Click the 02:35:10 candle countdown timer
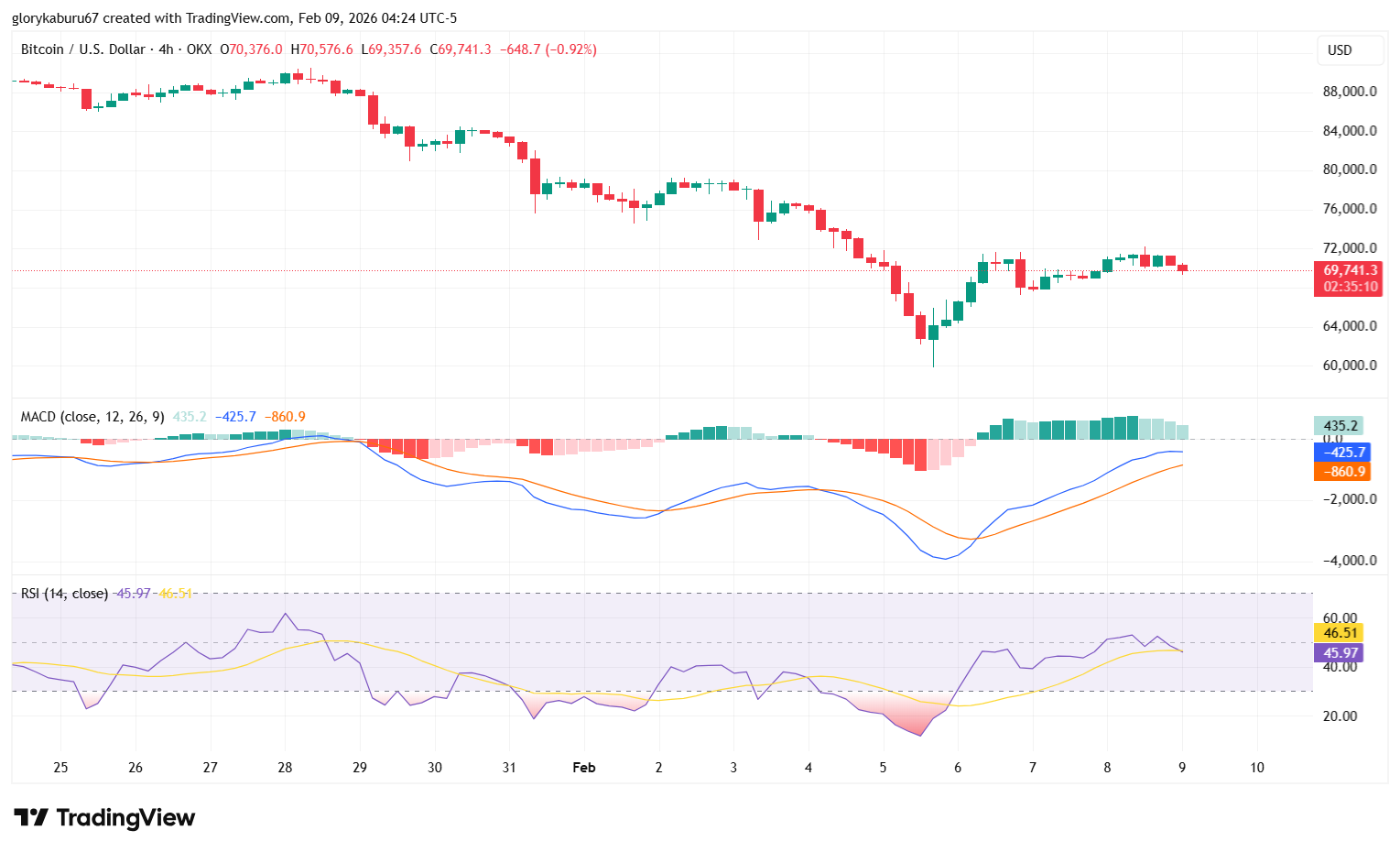This screenshot has height=852, width=1400. click(x=1350, y=287)
